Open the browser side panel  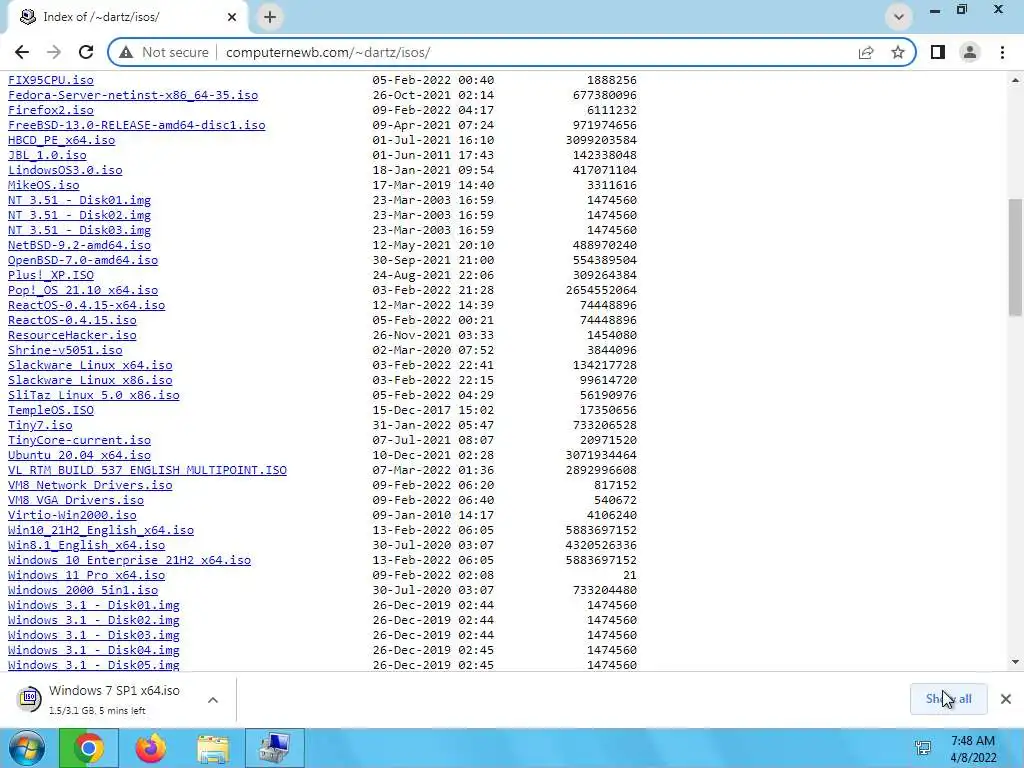click(x=938, y=52)
